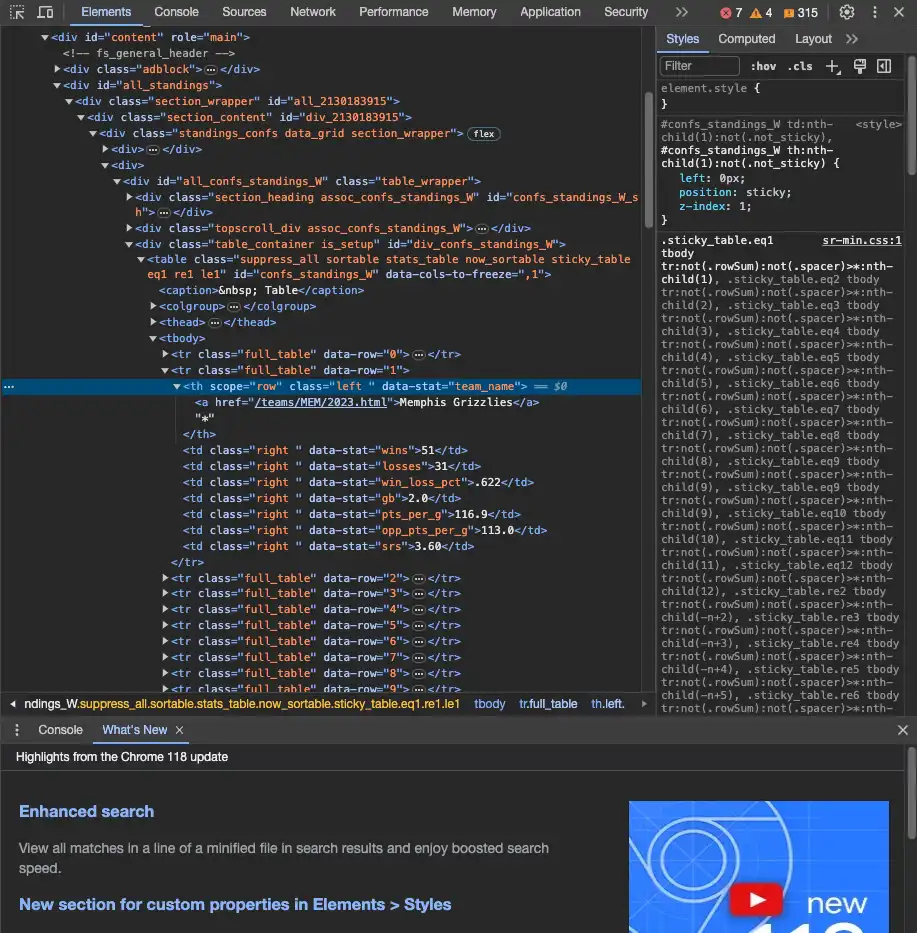
Task: Open the rendering emulations paintbrush icon
Action: pyautogui.click(x=860, y=66)
